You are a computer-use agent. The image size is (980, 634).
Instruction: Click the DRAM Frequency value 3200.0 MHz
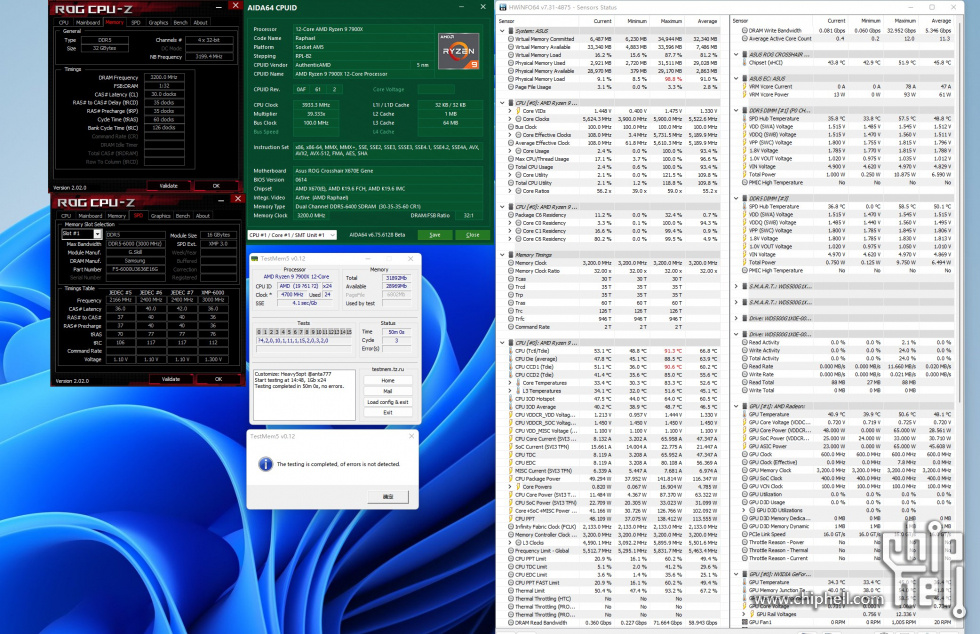pyautogui.click(x=164, y=78)
